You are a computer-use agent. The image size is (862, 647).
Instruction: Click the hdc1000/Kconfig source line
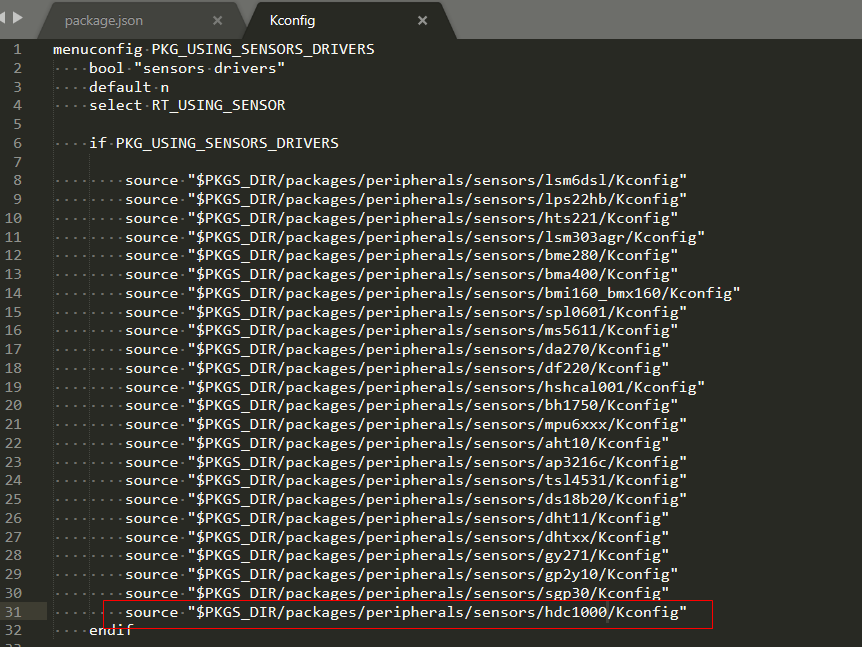pos(406,612)
